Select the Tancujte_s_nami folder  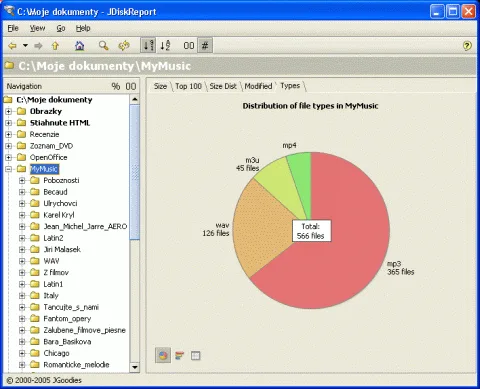pyautogui.click(x=71, y=307)
